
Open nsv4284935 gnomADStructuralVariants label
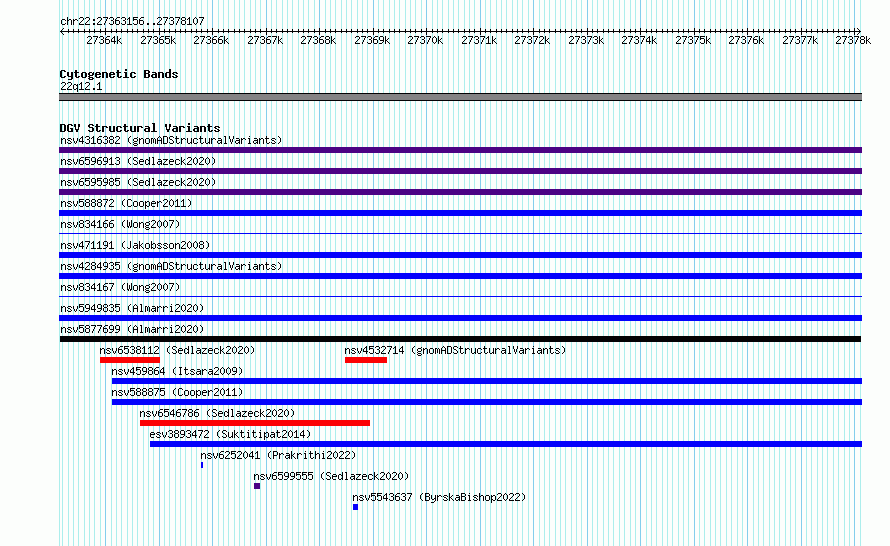click(171, 266)
